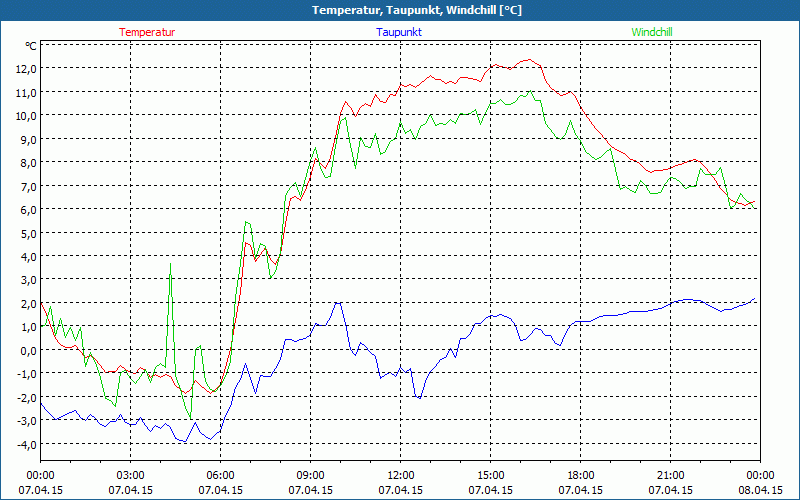Click the '3,0' y-axis value

click(x=28, y=281)
